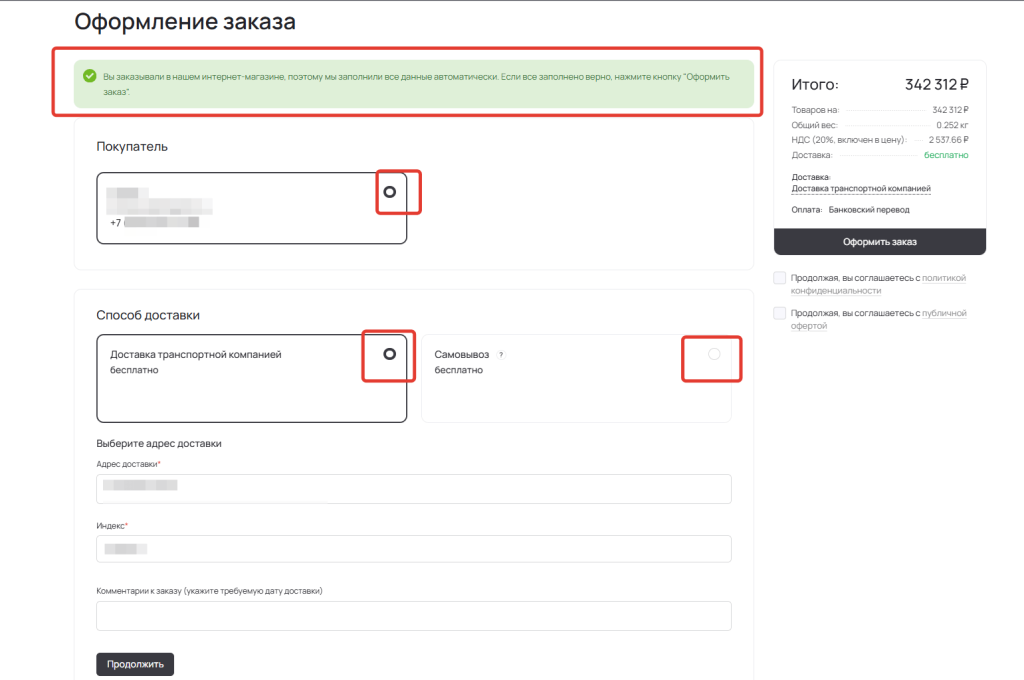Viewport: 1024px width, 680px height.
Task: Check the публичной офертой agreement checkbox
Action: click(780, 314)
